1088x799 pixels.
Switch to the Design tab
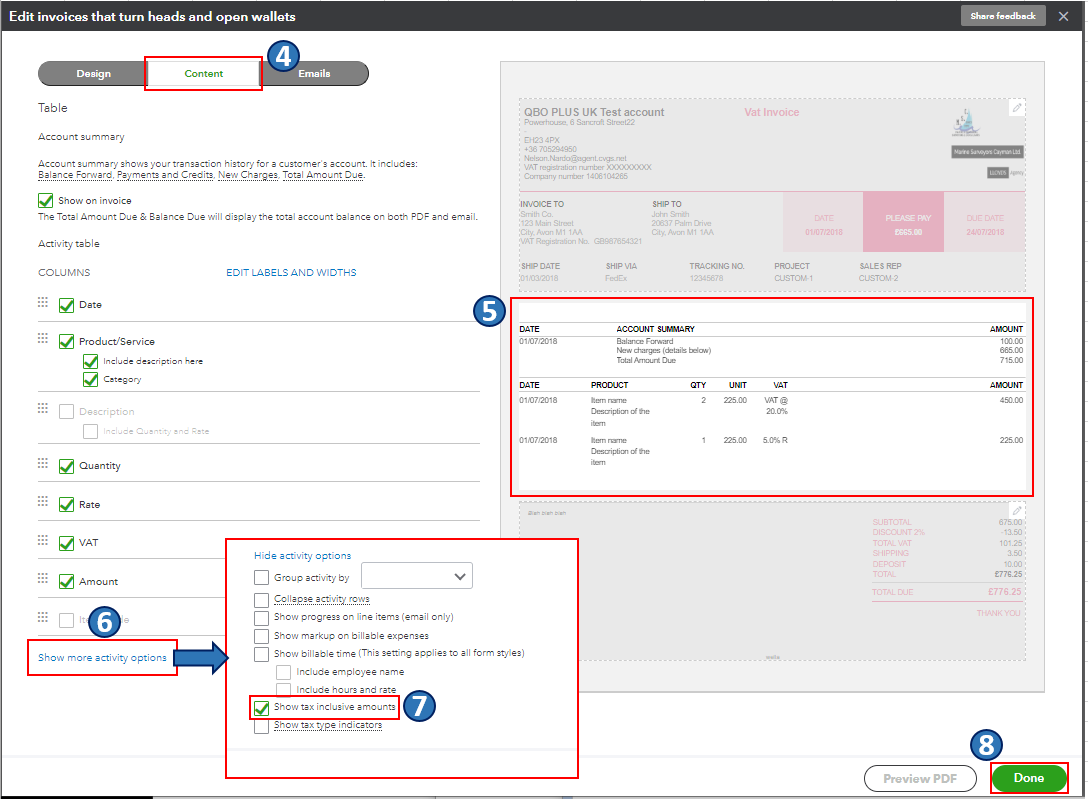[93, 74]
